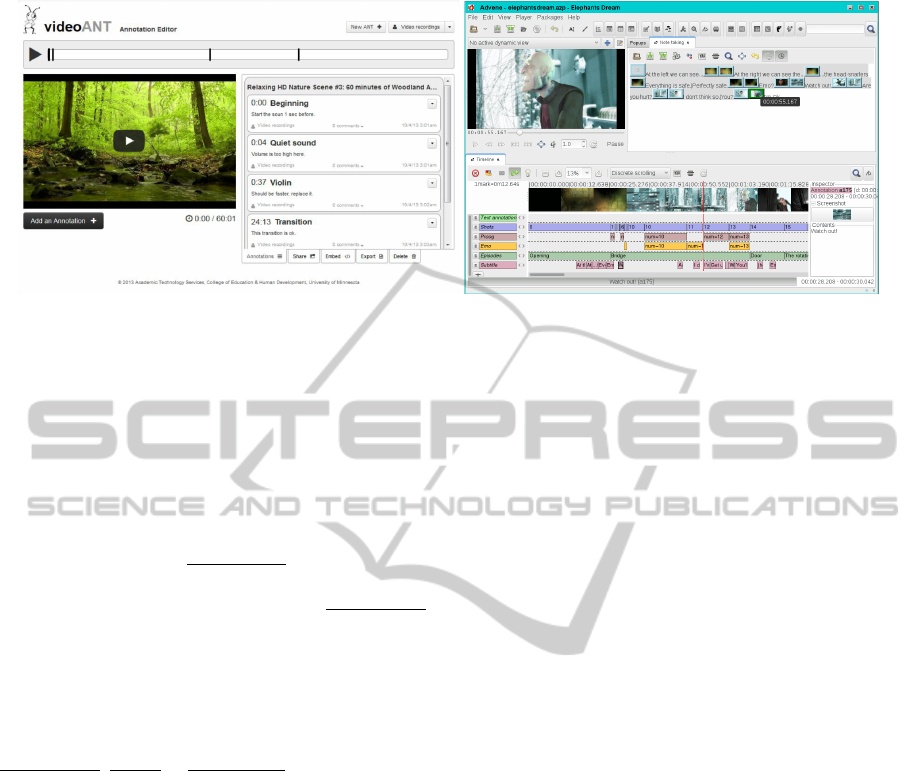Open the Embed code tab
This screenshot has height=771, width=915.
point(338,256)
